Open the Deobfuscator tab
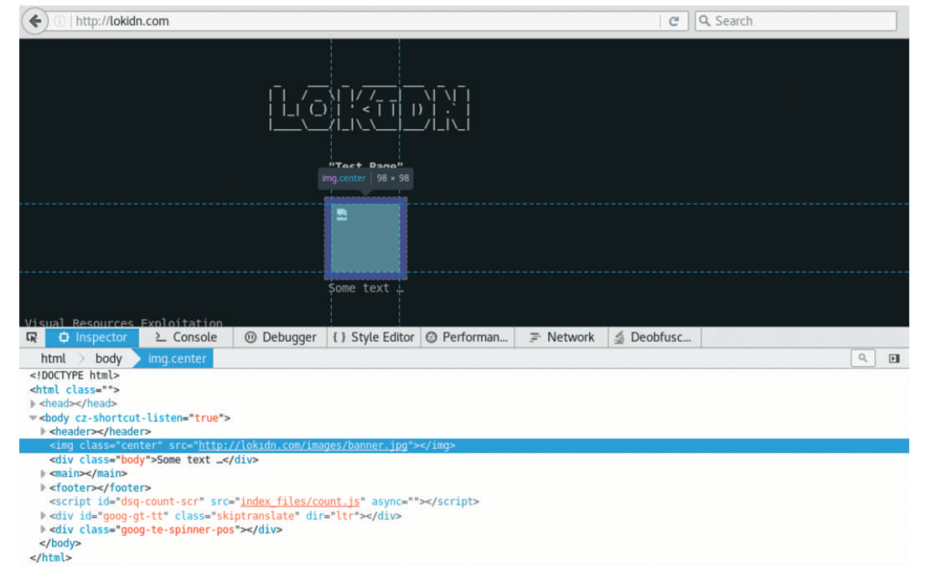 [x=655, y=337]
